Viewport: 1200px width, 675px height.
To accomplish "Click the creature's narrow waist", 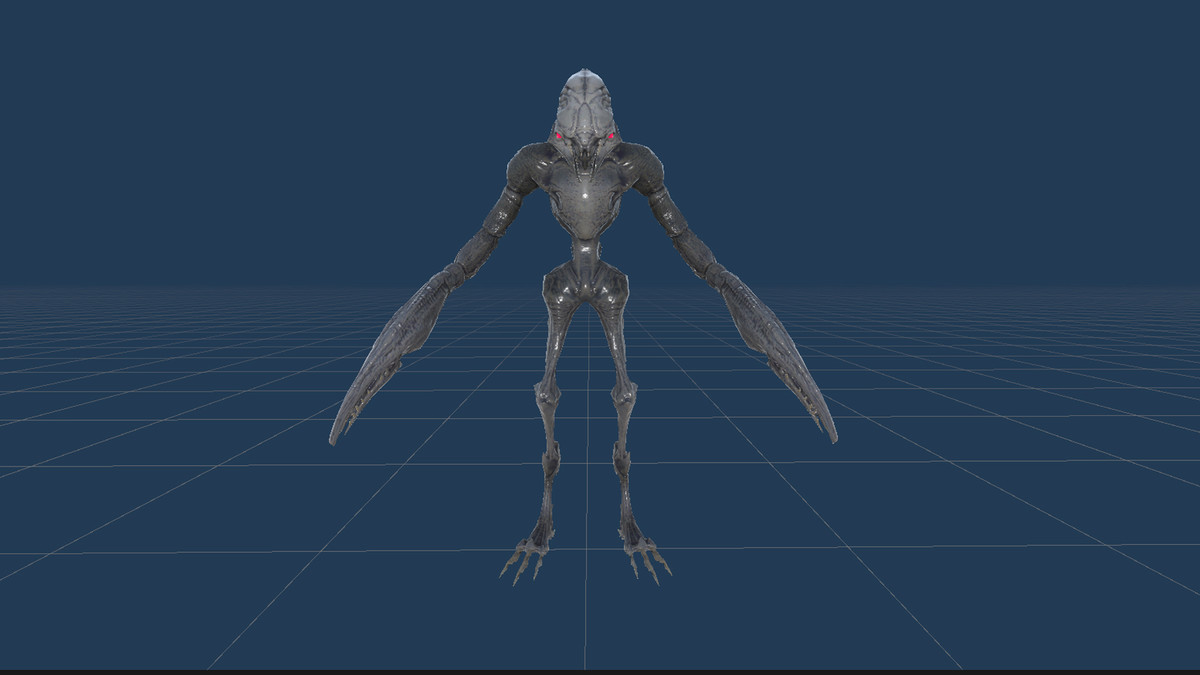I will [585, 249].
